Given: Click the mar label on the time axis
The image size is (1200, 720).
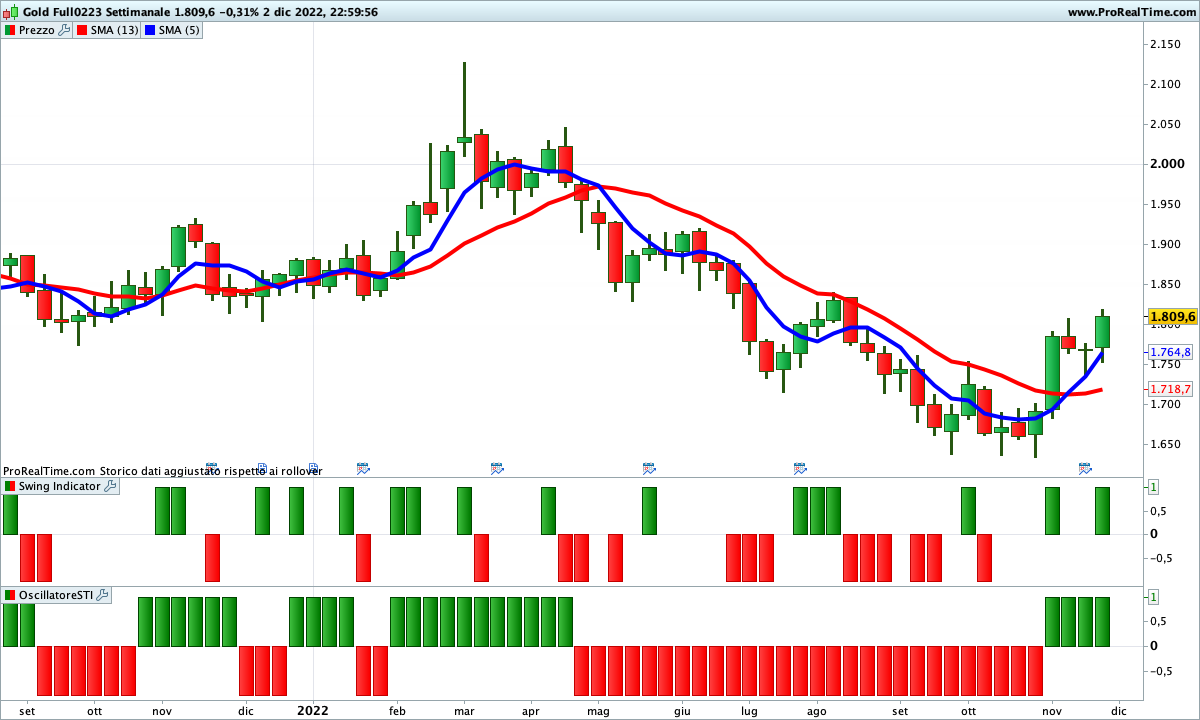Looking at the screenshot, I should (x=463, y=711).
